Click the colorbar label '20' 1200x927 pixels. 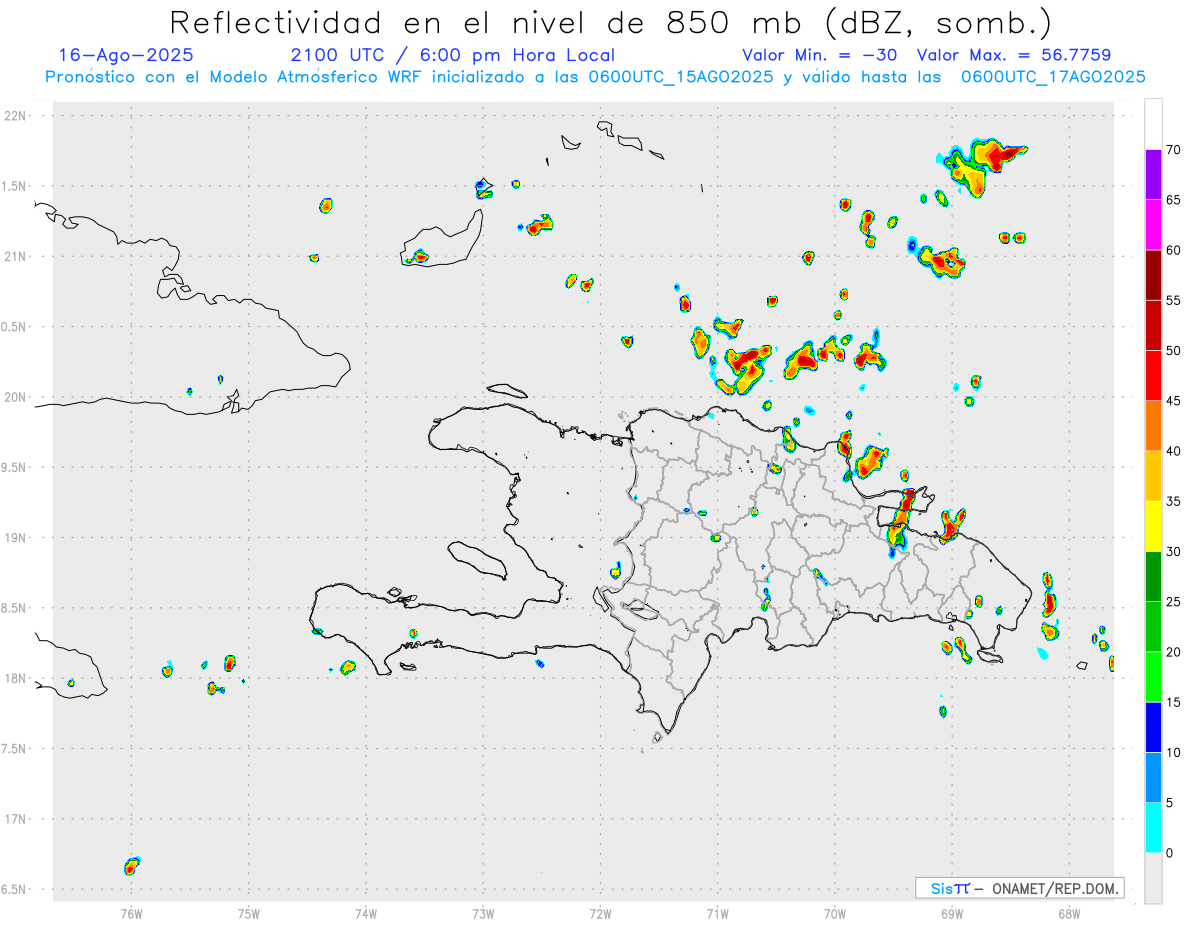1173,652
